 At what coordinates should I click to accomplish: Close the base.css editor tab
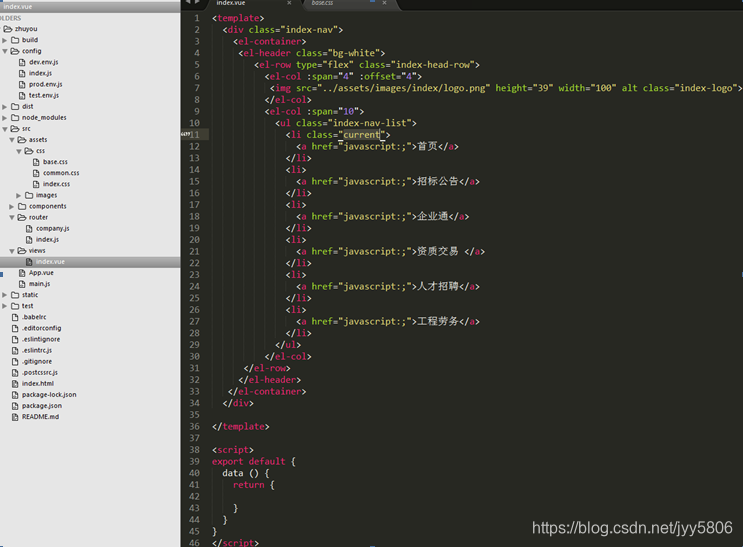click(x=384, y=3)
